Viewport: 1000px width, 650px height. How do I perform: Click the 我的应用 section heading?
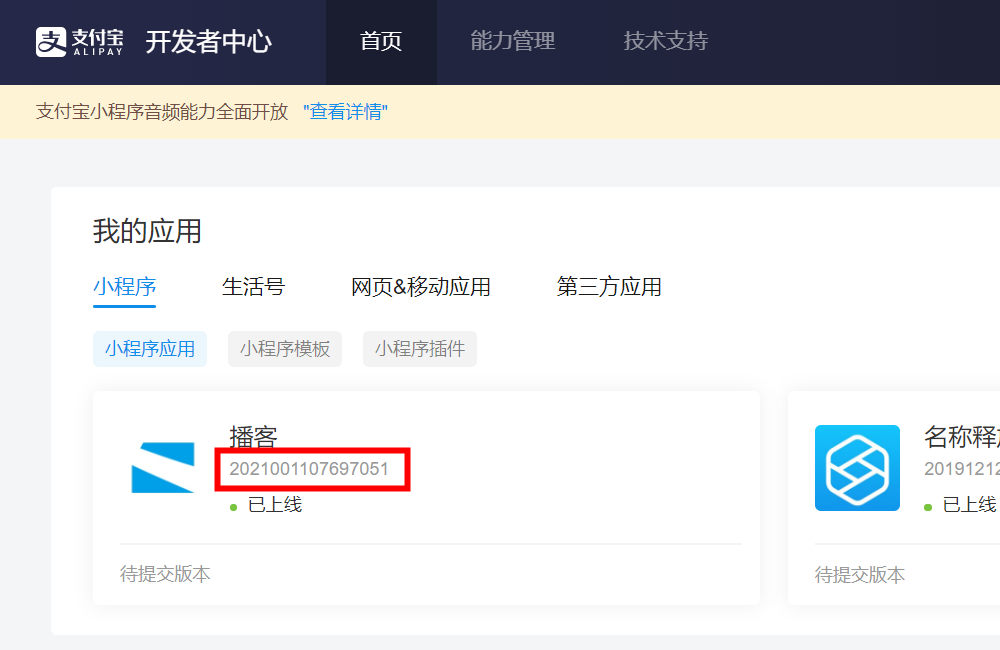147,231
